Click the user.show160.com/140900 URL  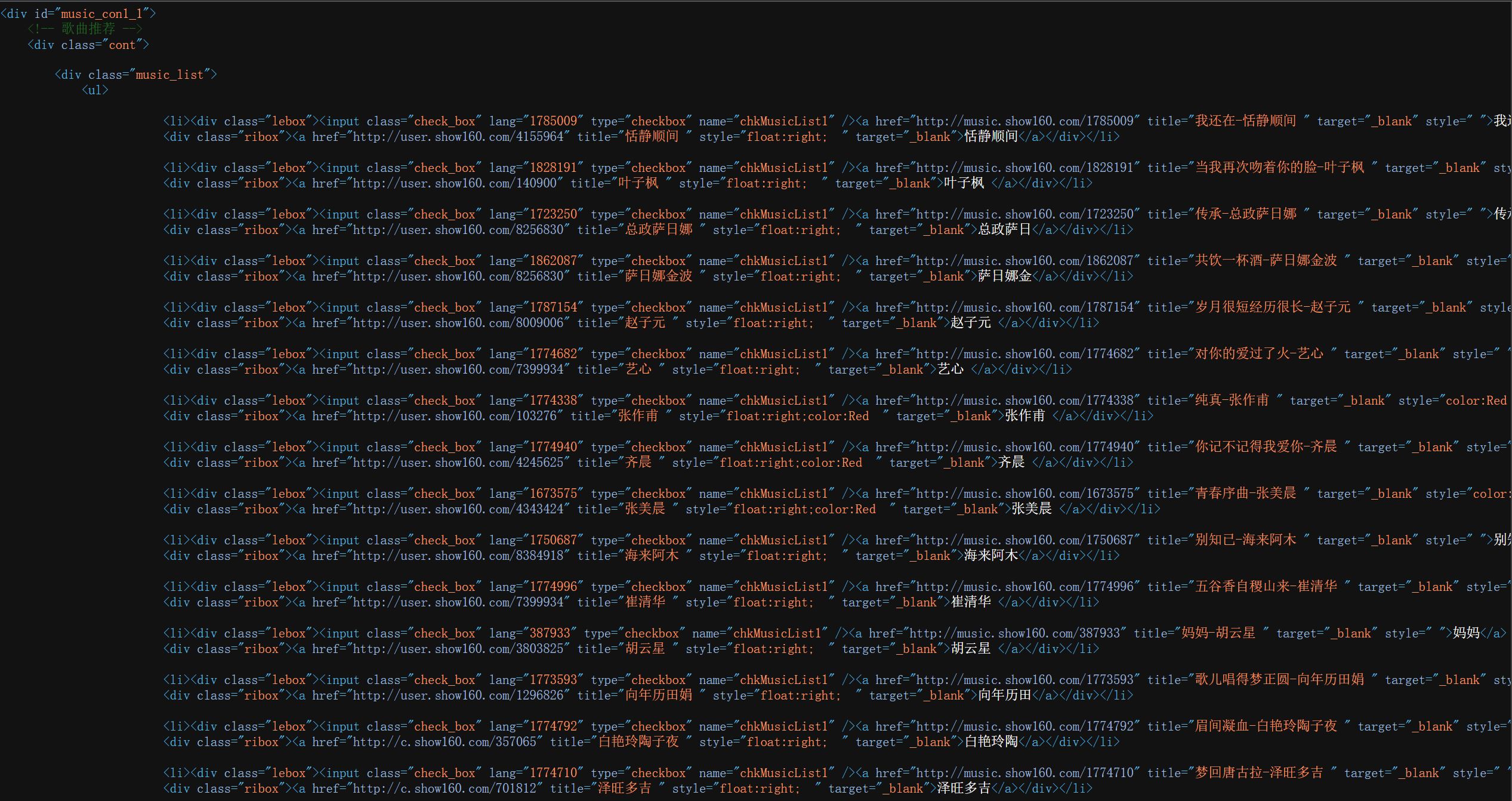coord(454,183)
